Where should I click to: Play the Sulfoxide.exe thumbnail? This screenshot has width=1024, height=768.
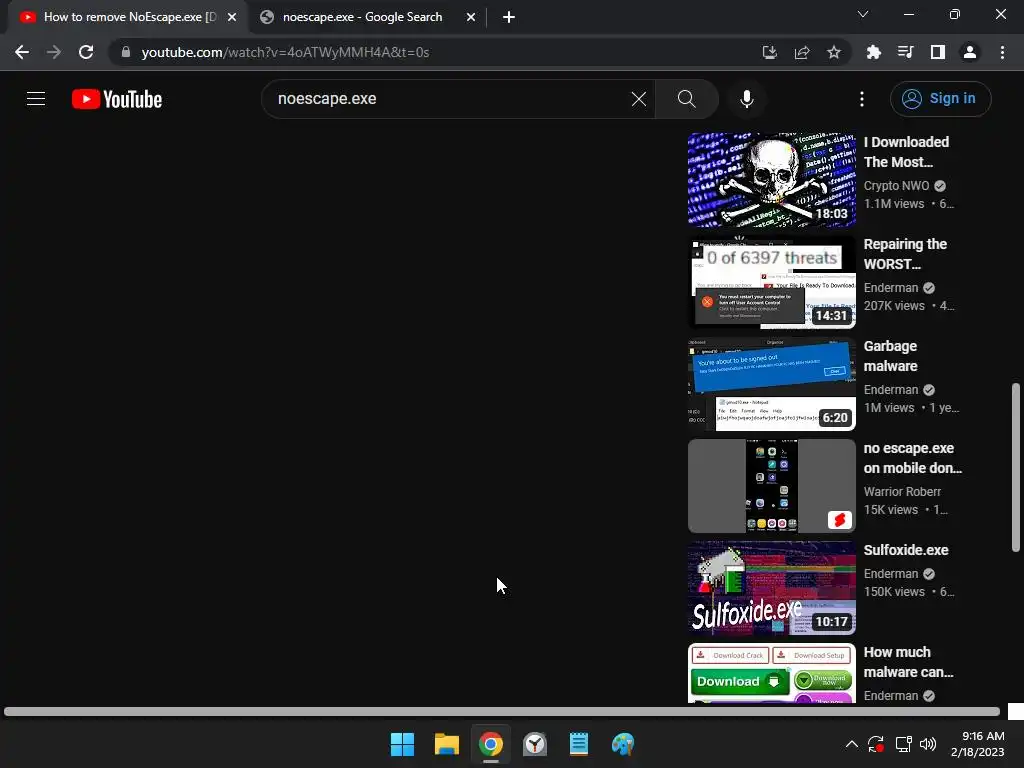tap(771, 588)
